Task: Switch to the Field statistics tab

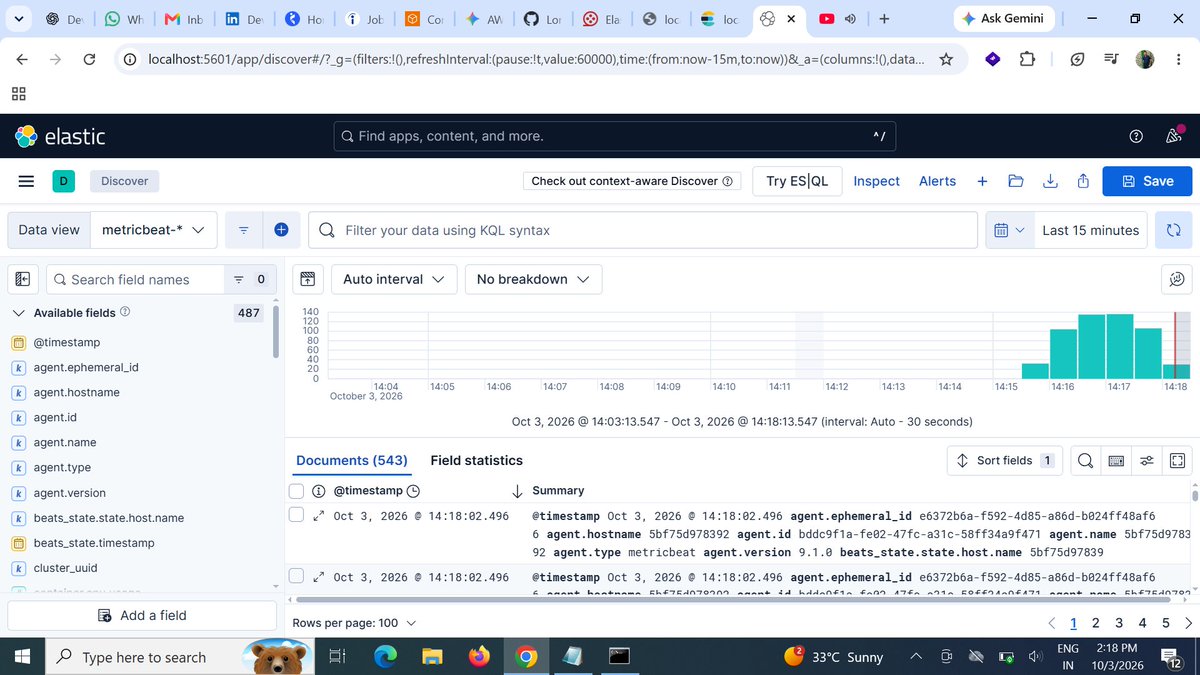Action: tap(476, 460)
